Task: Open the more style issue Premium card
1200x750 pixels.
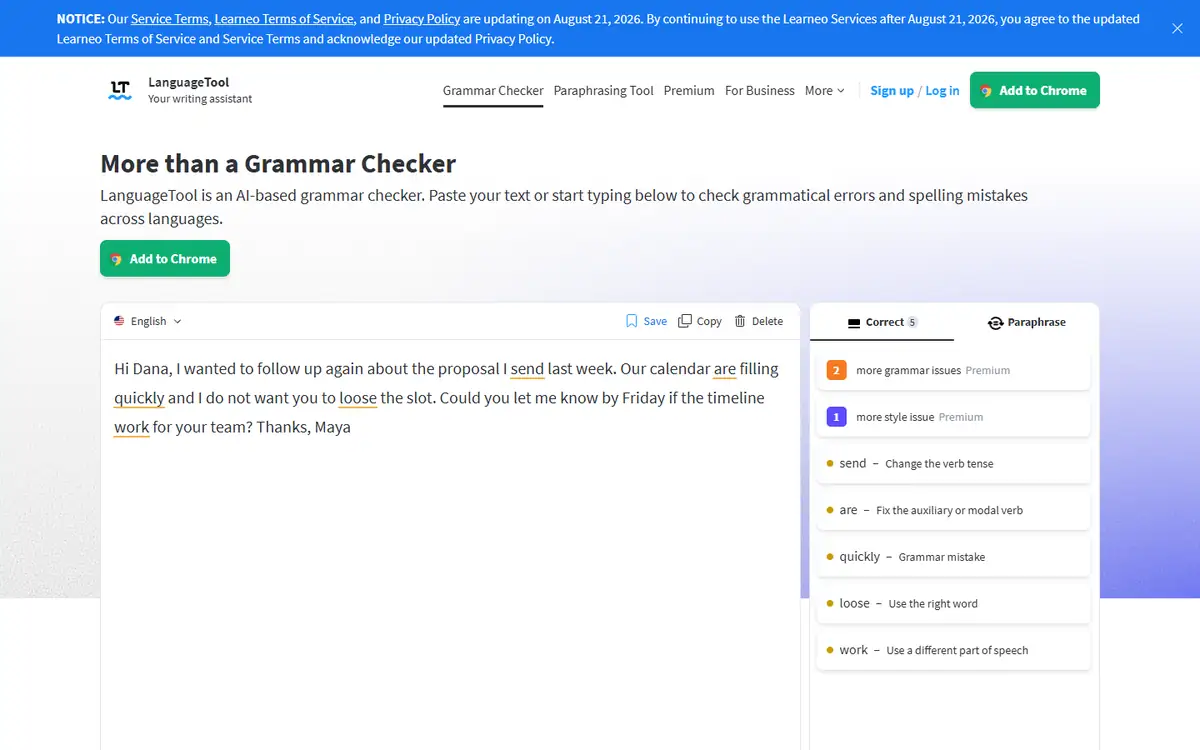Action: pos(953,417)
